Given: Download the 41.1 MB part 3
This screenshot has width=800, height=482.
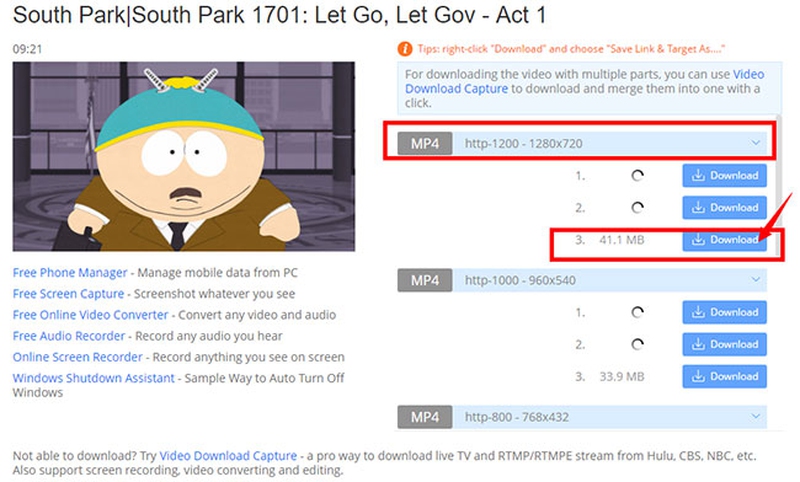Looking at the screenshot, I should 724,240.
